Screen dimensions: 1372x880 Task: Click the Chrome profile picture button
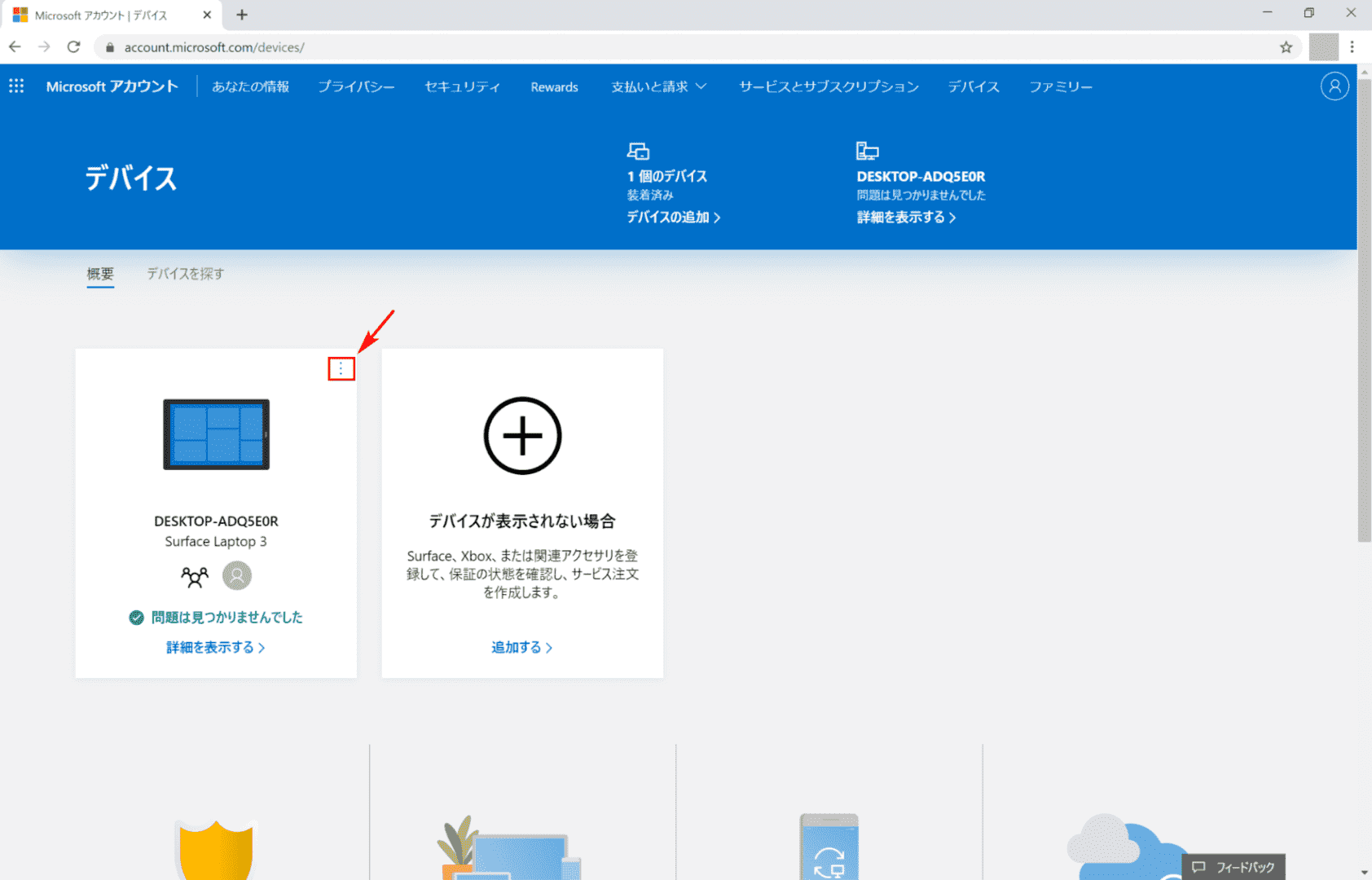(1324, 47)
